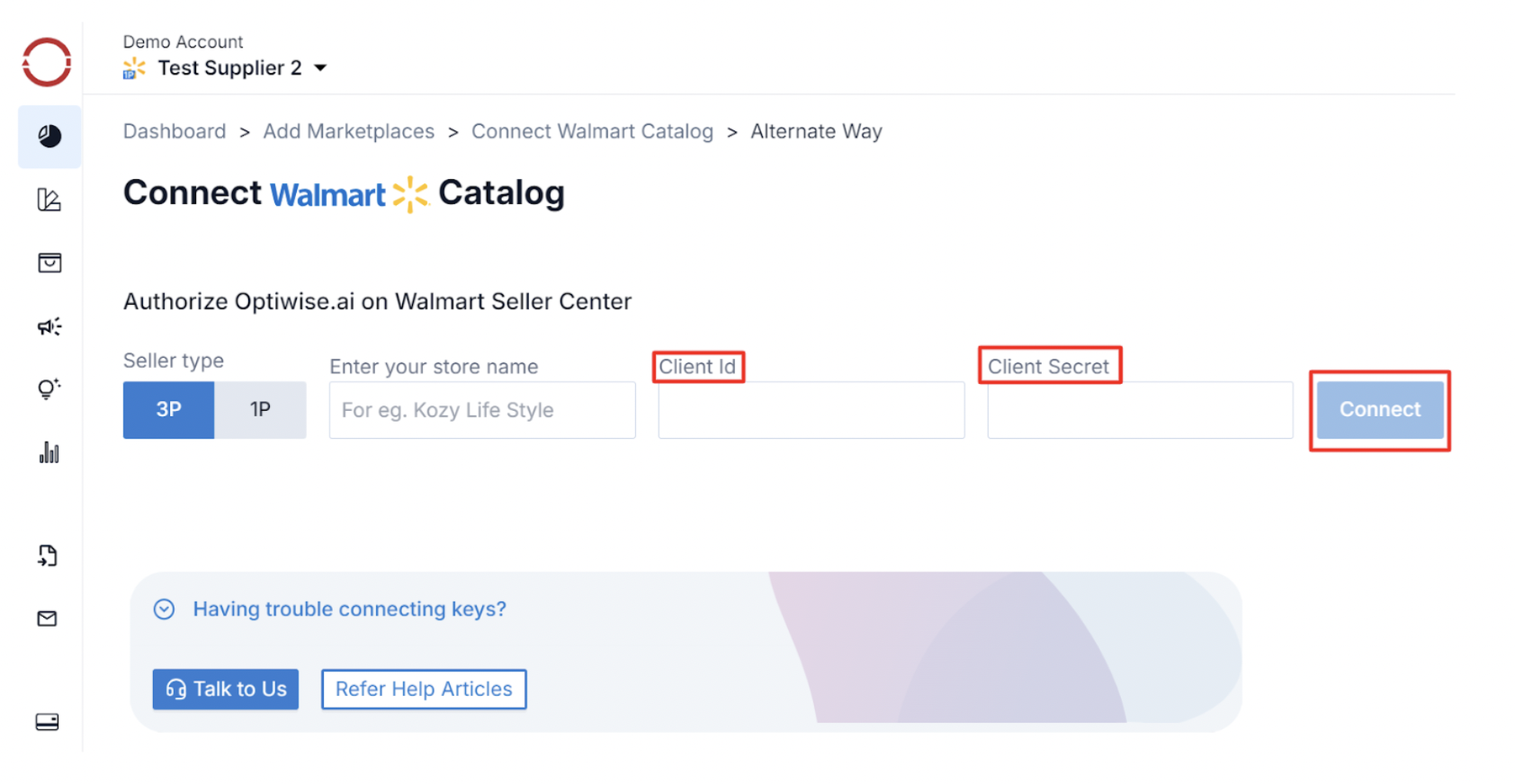Go back to Connect Walmart Catalog breadcrumb

[x=592, y=131]
